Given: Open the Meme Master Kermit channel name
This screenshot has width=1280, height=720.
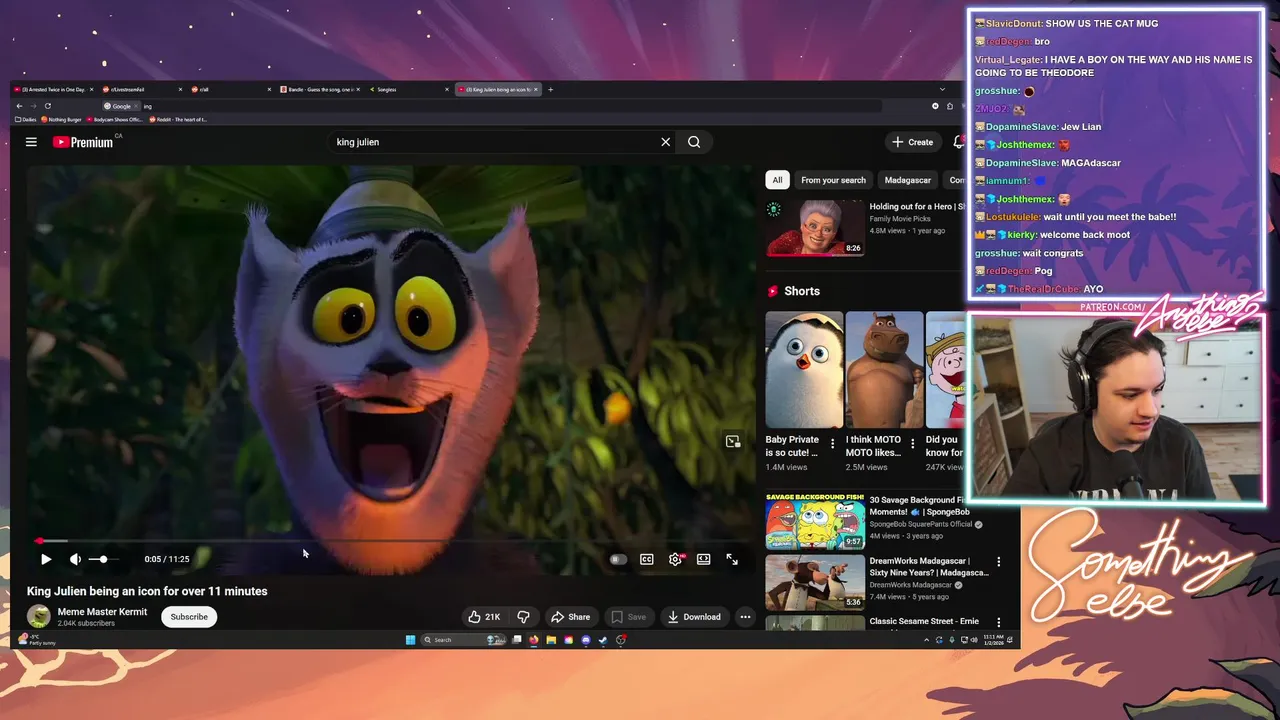Looking at the screenshot, I should (102, 611).
